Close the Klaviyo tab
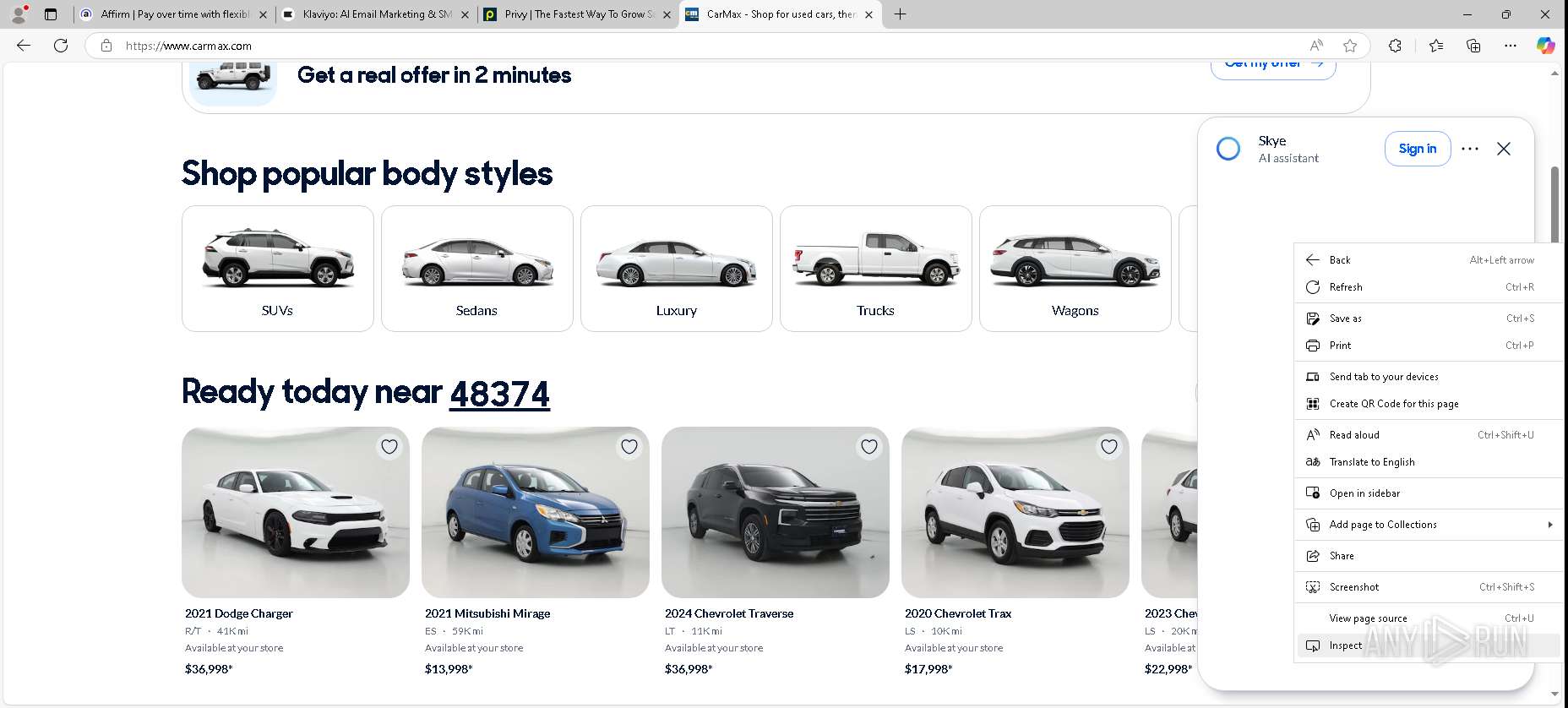This screenshot has width=1568, height=708. coord(465,14)
